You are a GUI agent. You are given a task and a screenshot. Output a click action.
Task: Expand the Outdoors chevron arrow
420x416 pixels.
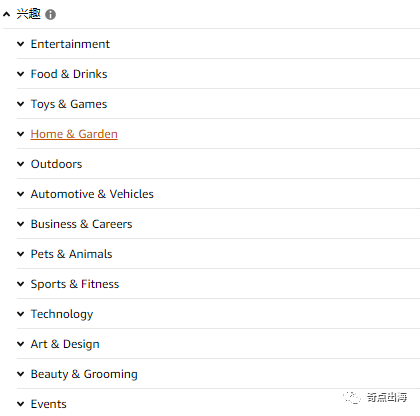click(21, 164)
